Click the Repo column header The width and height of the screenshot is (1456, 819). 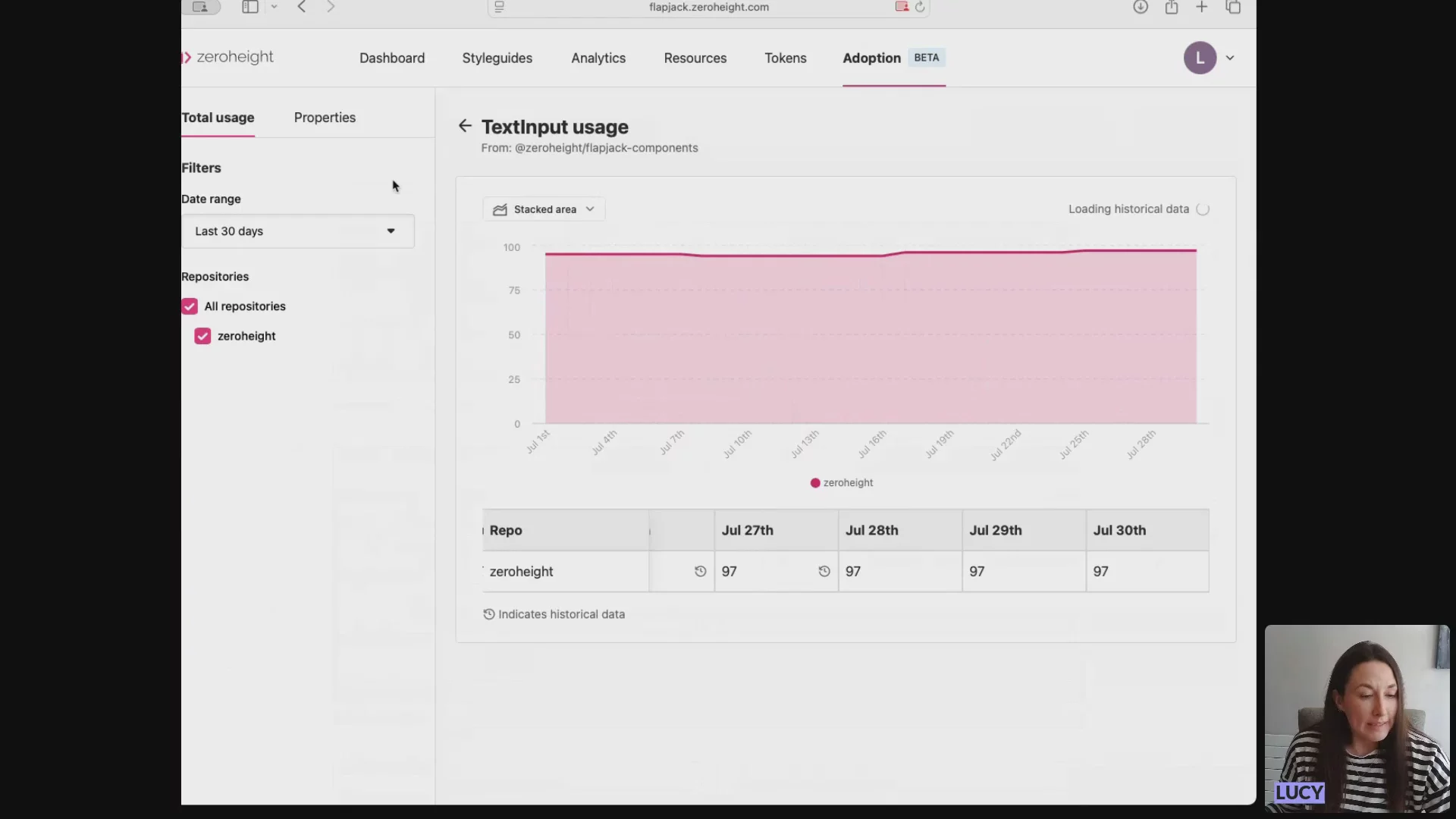(x=566, y=530)
